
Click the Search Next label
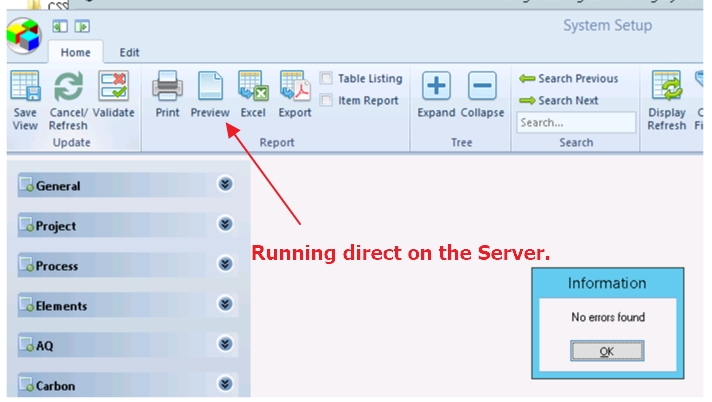pyautogui.click(x=568, y=100)
